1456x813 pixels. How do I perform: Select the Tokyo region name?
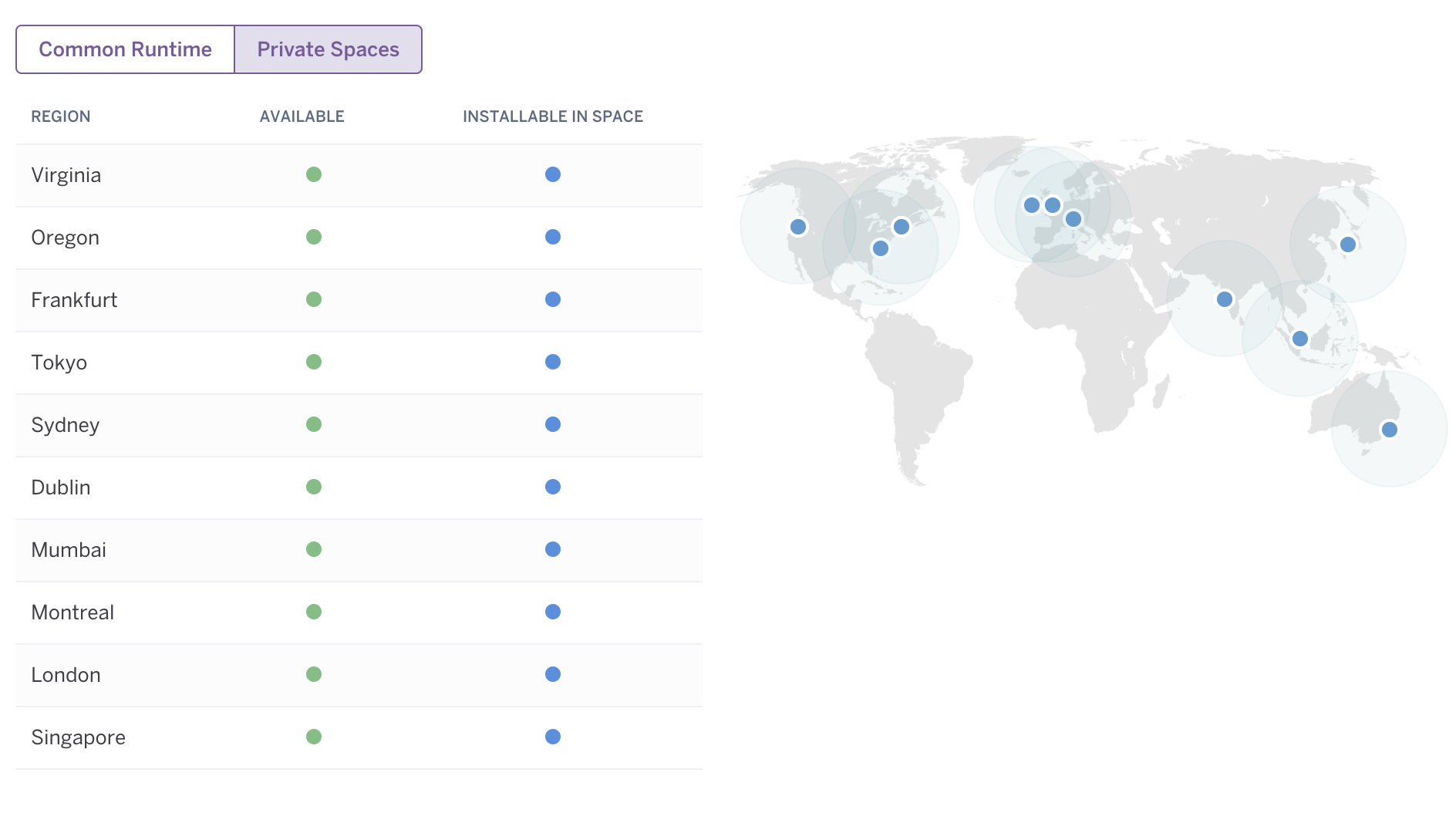tap(59, 363)
